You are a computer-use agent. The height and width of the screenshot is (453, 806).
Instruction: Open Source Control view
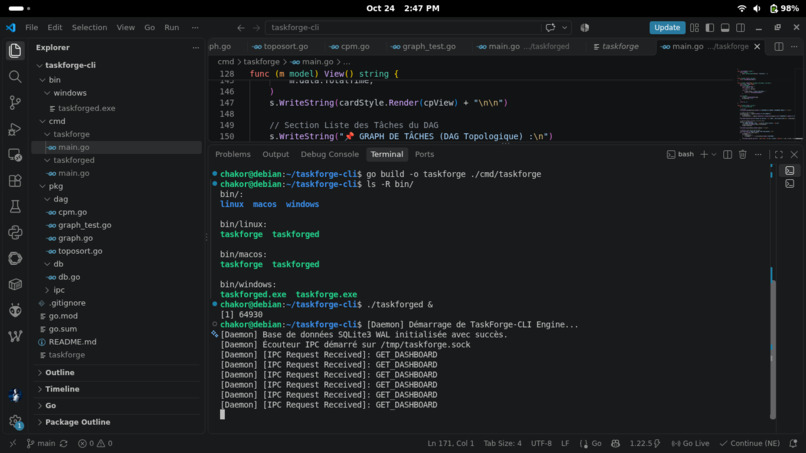click(x=15, y=103)
